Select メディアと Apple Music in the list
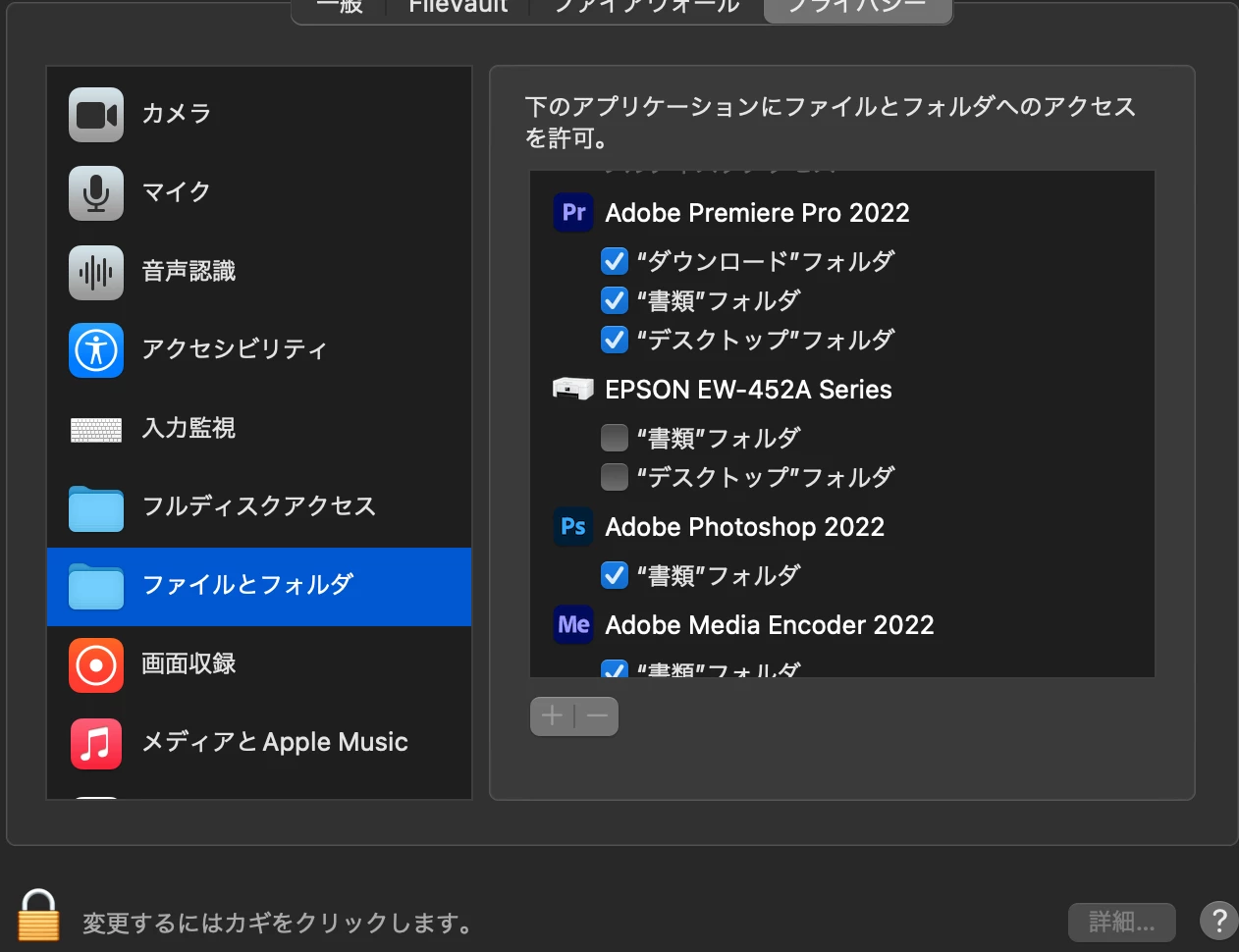The height and width of the screenshot is (952, 1239). [259, 744]
